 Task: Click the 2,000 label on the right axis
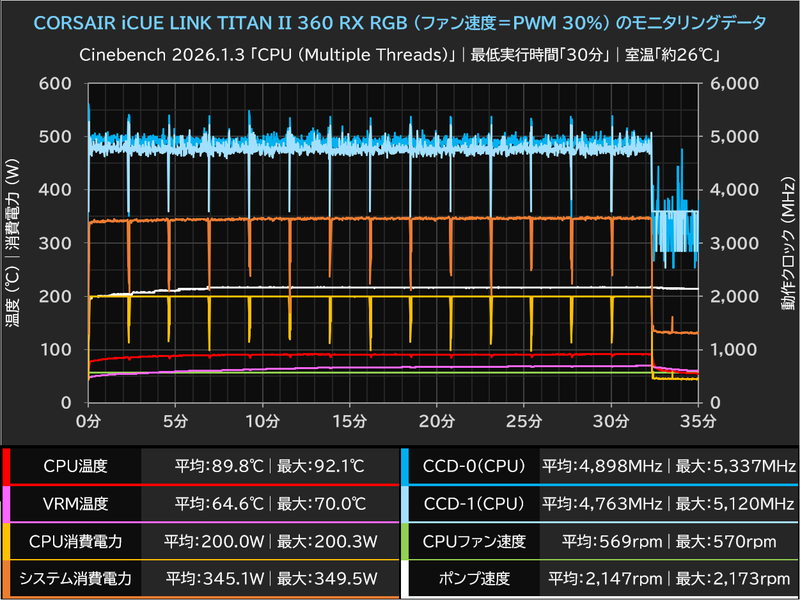(x=735, y=296)
